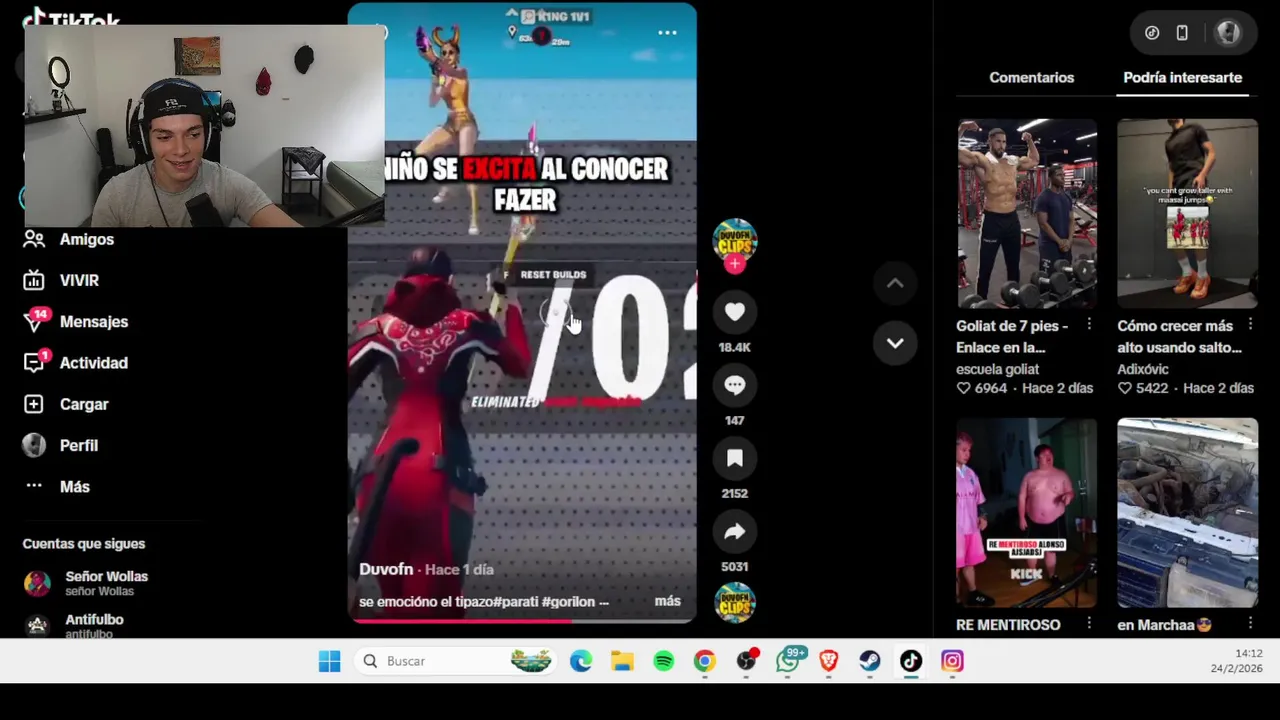Open Instagram from the taskbar
This screenshot has width=1280, height=720.
951,661
